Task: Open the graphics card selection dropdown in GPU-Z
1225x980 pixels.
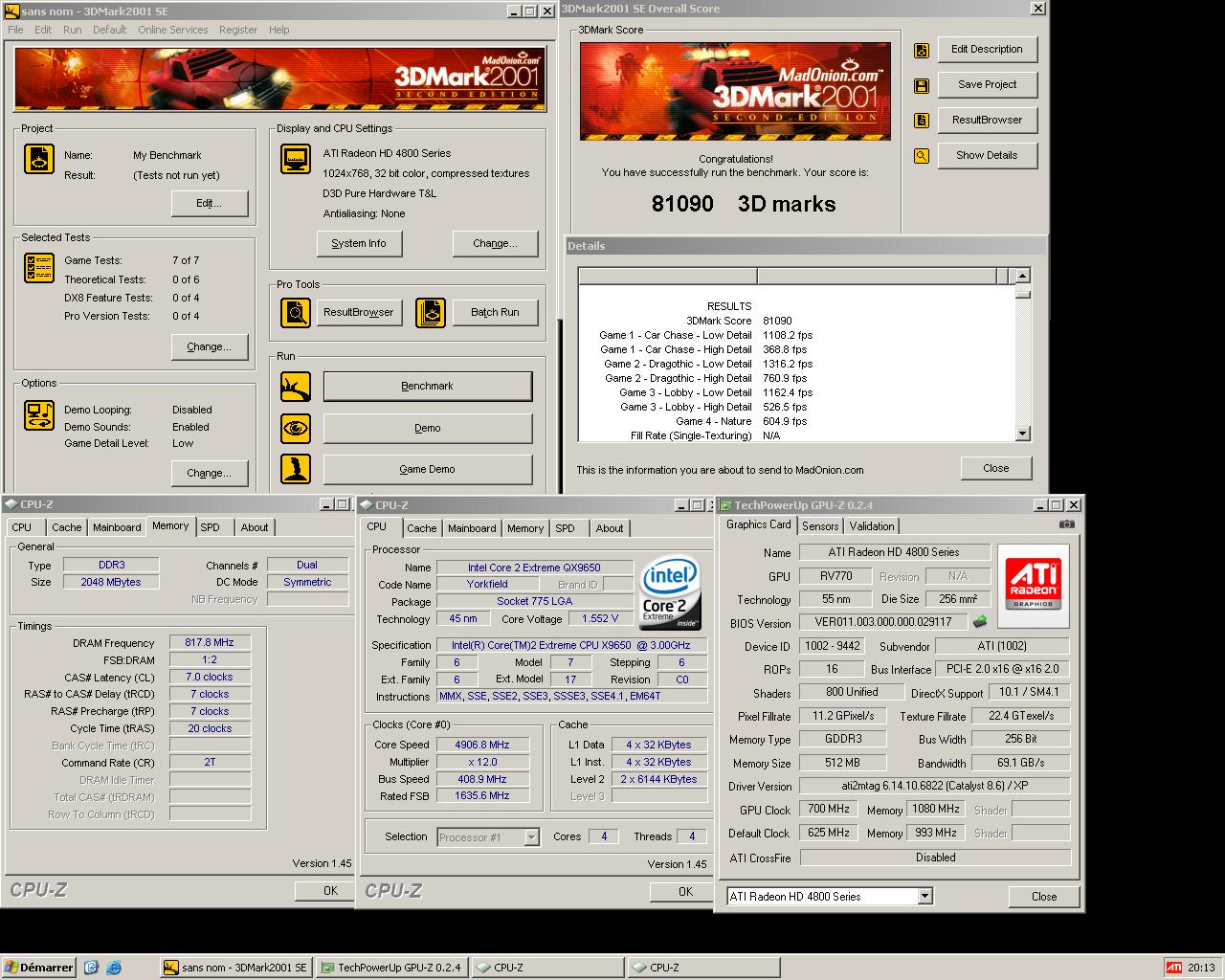Action: [924, 897]
